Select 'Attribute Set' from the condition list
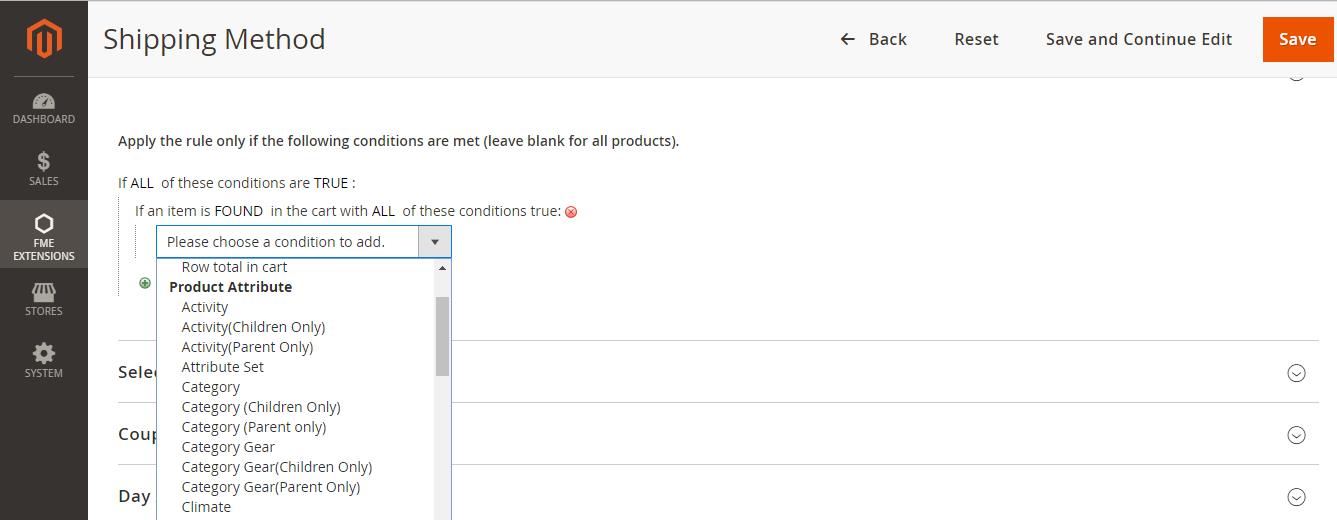Screen dimensions: 1337x520 [222, 367]
